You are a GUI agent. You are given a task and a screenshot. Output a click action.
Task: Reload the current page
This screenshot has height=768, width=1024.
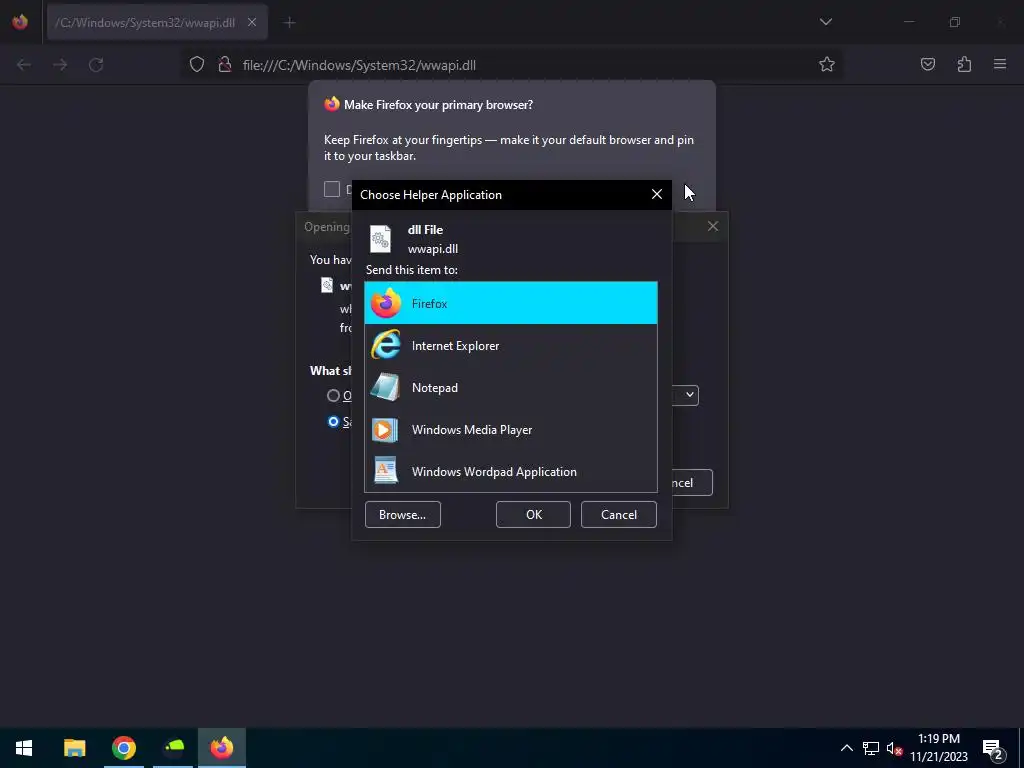click(96, 65)
